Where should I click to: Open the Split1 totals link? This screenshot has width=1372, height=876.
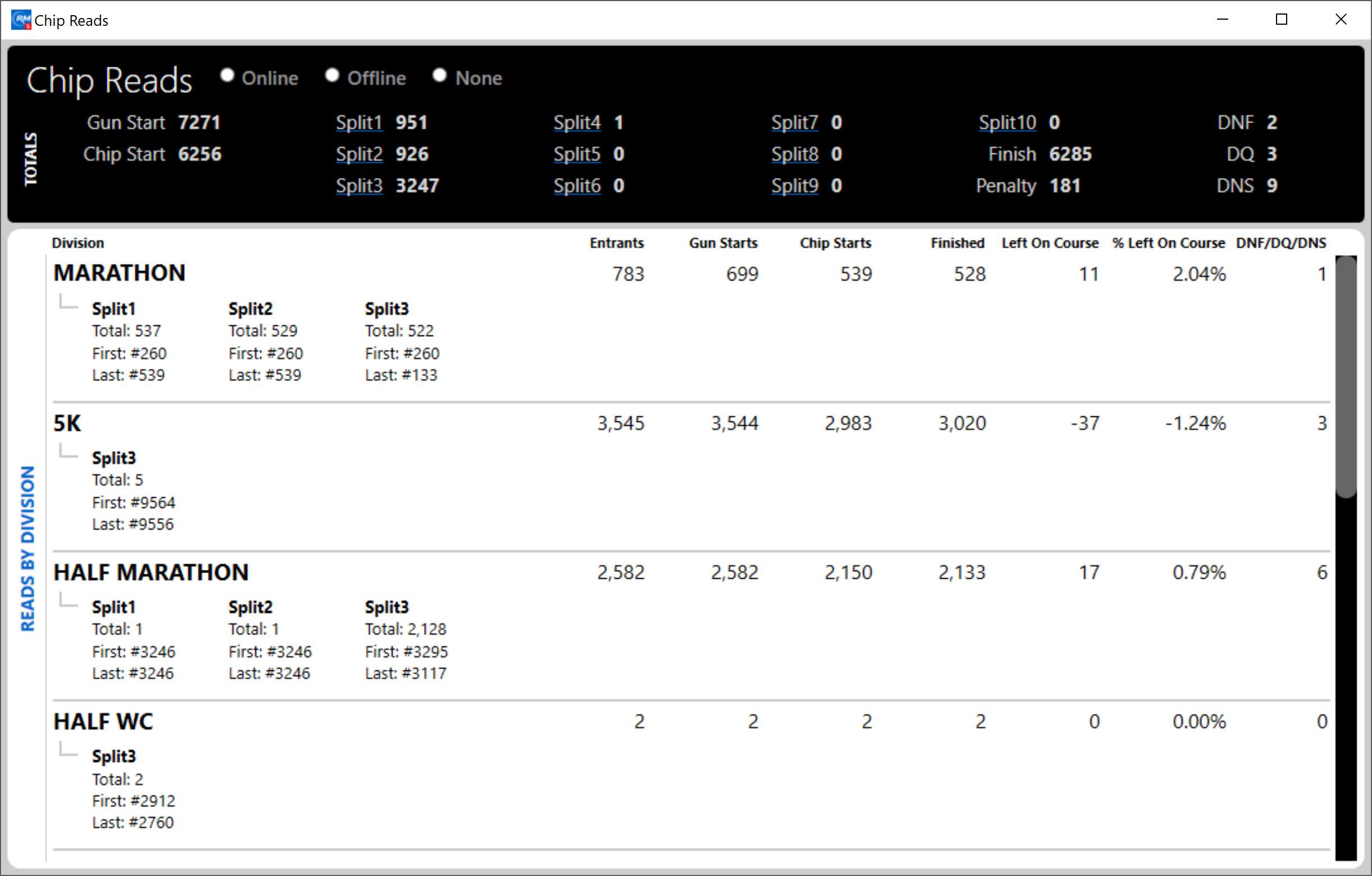point(359,122)
